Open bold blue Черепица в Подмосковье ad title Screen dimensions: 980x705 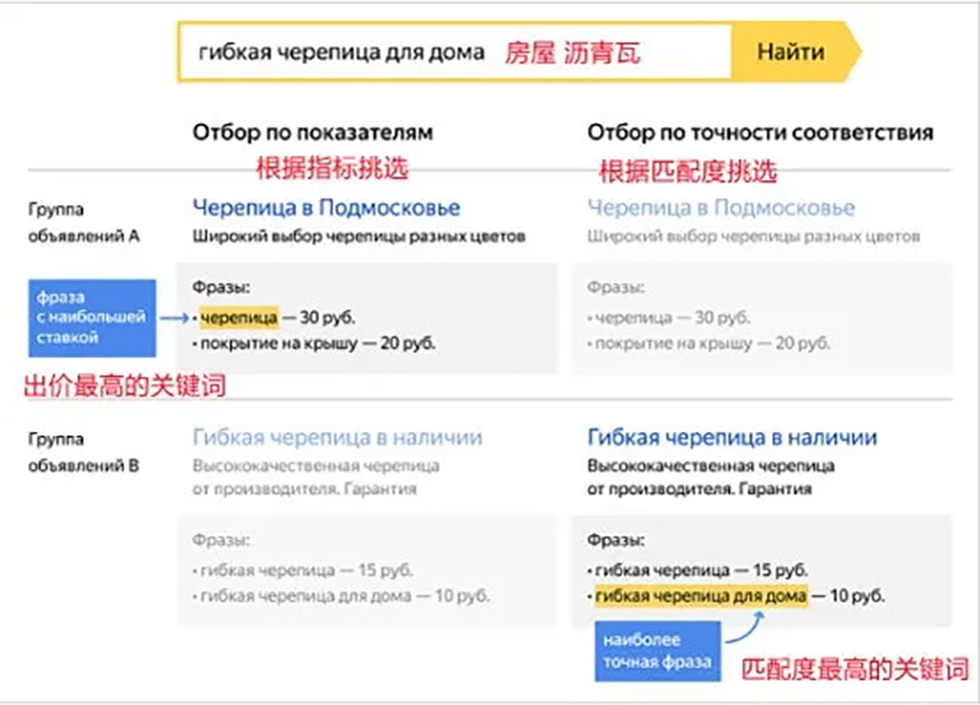326,208
